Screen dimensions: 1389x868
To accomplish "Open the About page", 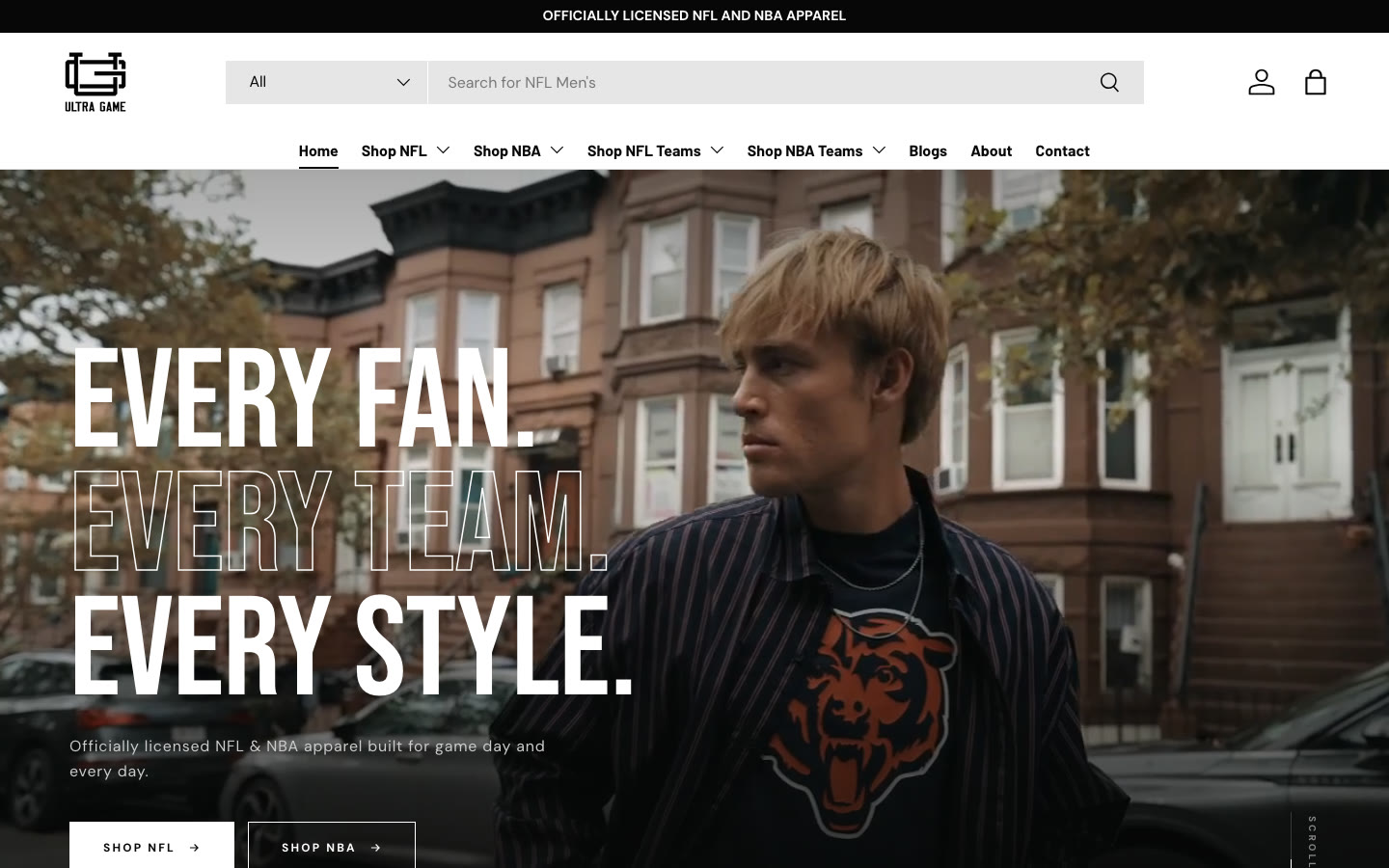I will click(x=991, y=150).
